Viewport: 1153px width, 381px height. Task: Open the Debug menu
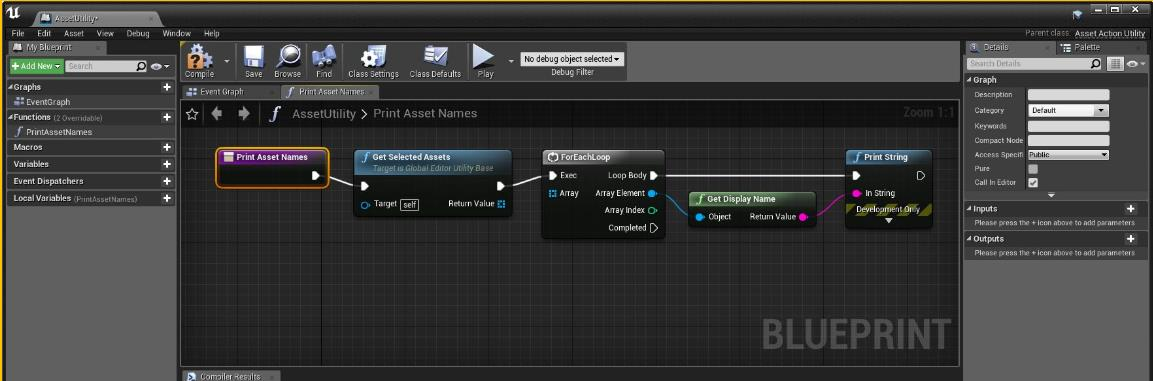[138, 33]
